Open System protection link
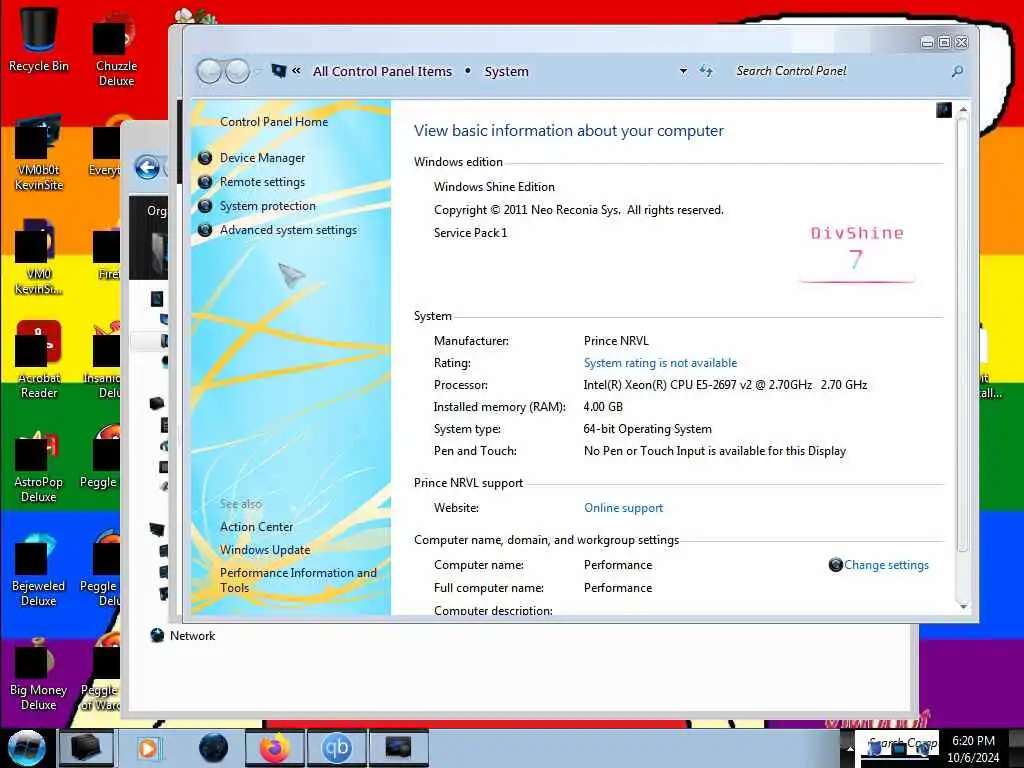 pyautogui.click(x=267, y=206)
